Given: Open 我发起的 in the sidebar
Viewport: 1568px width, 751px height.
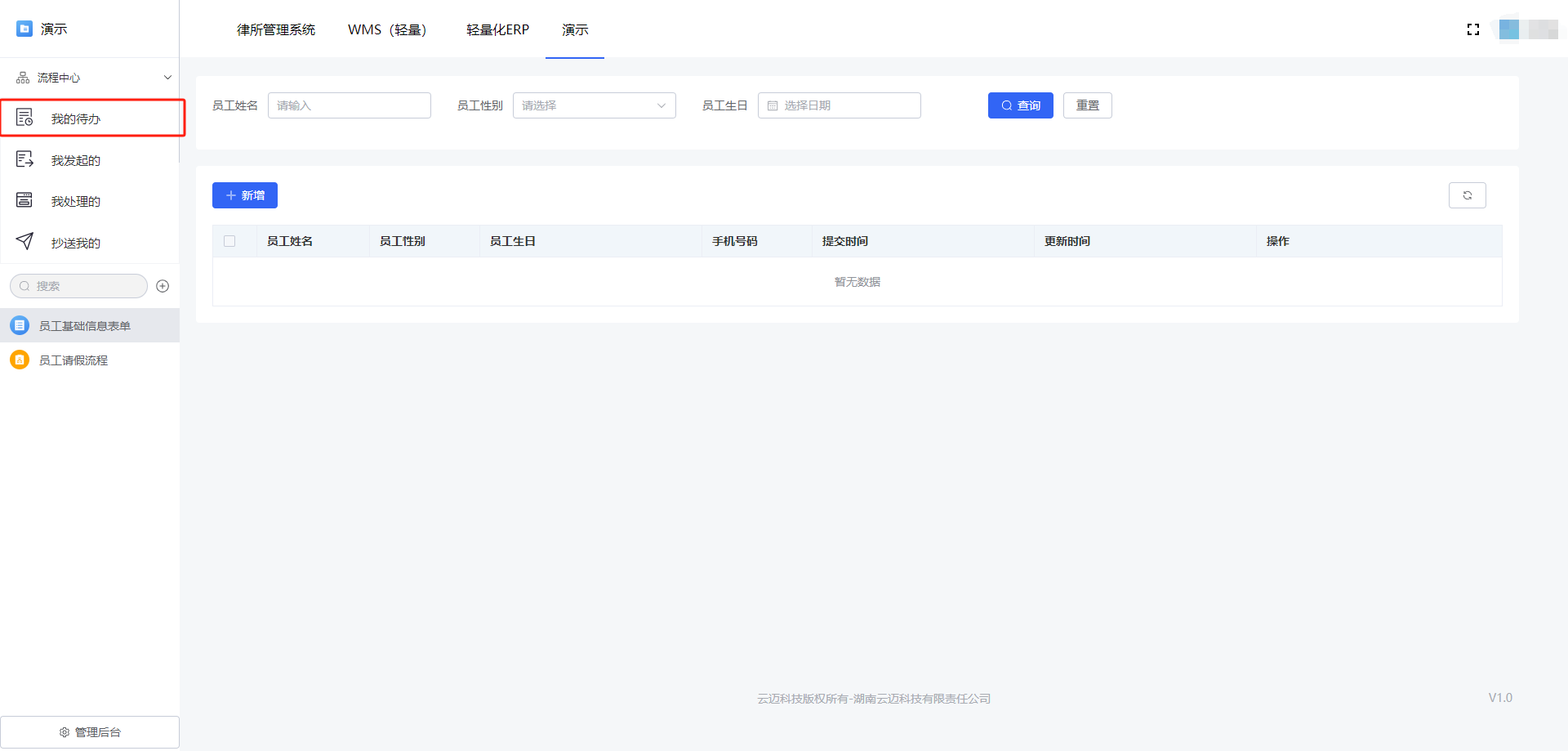Looking at the screenshot, I should coord(75,160).
